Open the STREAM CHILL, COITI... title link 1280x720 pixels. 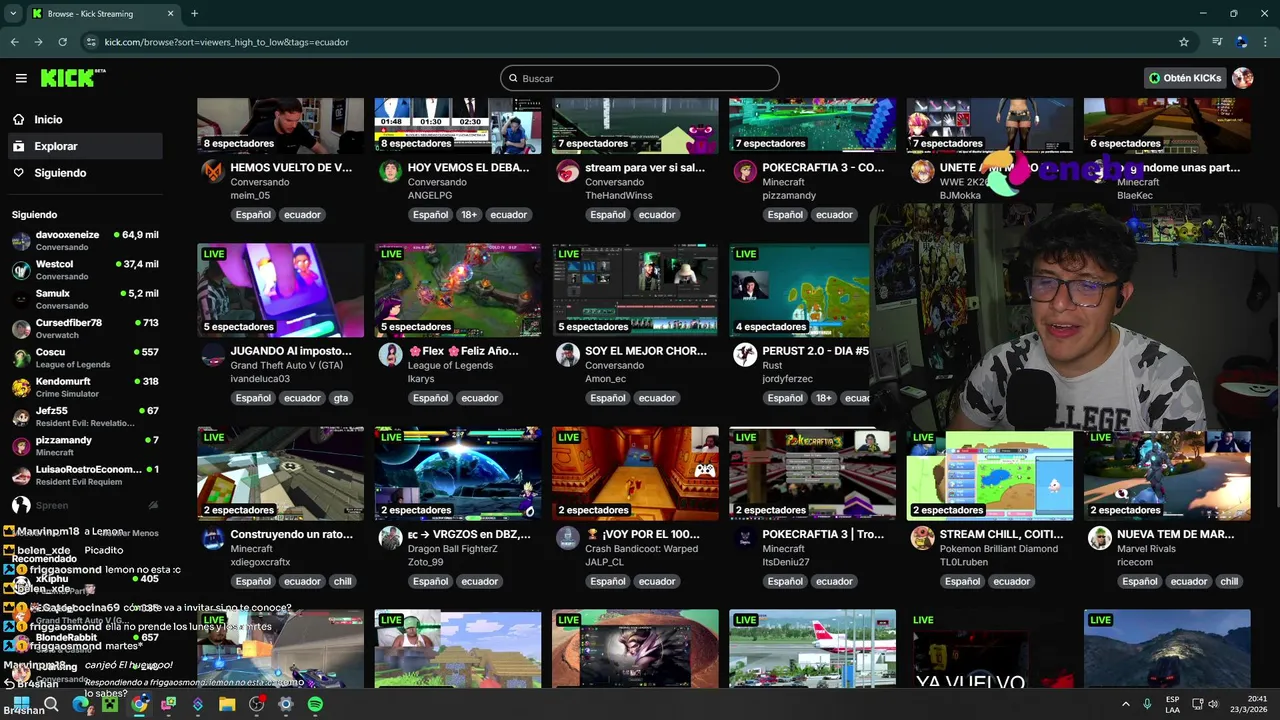point(1001,534)
